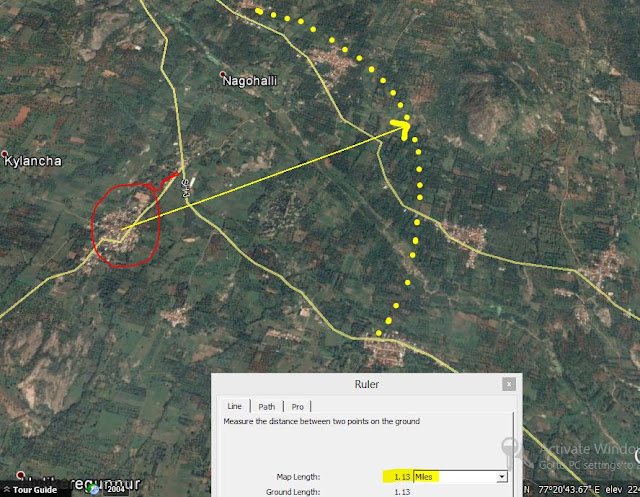640x497 pixels.
Task: Click the Ground Length value 1.13
Action: tap(402, 492)
